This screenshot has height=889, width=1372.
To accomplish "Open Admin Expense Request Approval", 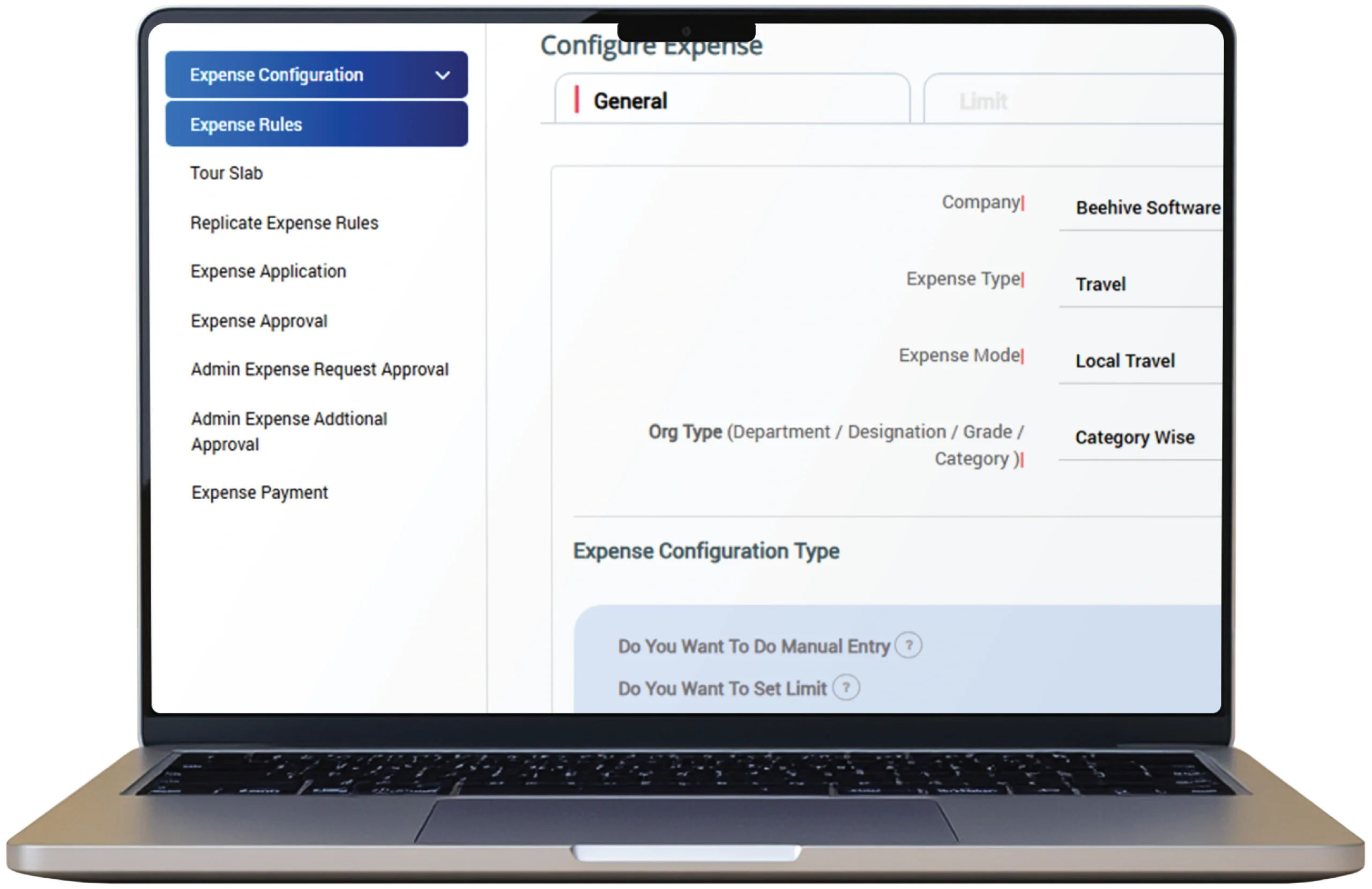I will [x=319, y=369].
